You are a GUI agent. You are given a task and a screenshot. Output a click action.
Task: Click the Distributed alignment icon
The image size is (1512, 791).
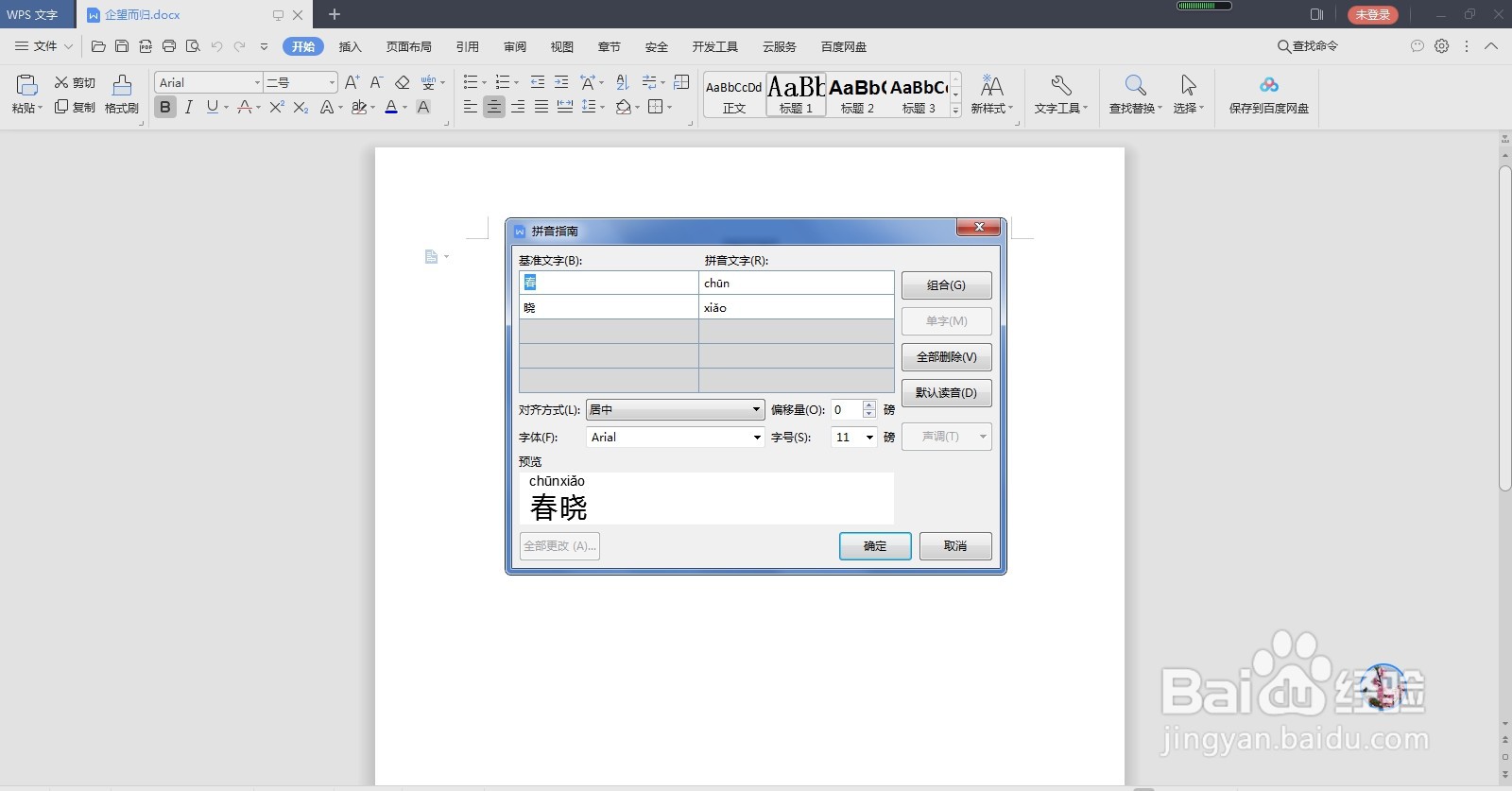(x=565, y=108)
